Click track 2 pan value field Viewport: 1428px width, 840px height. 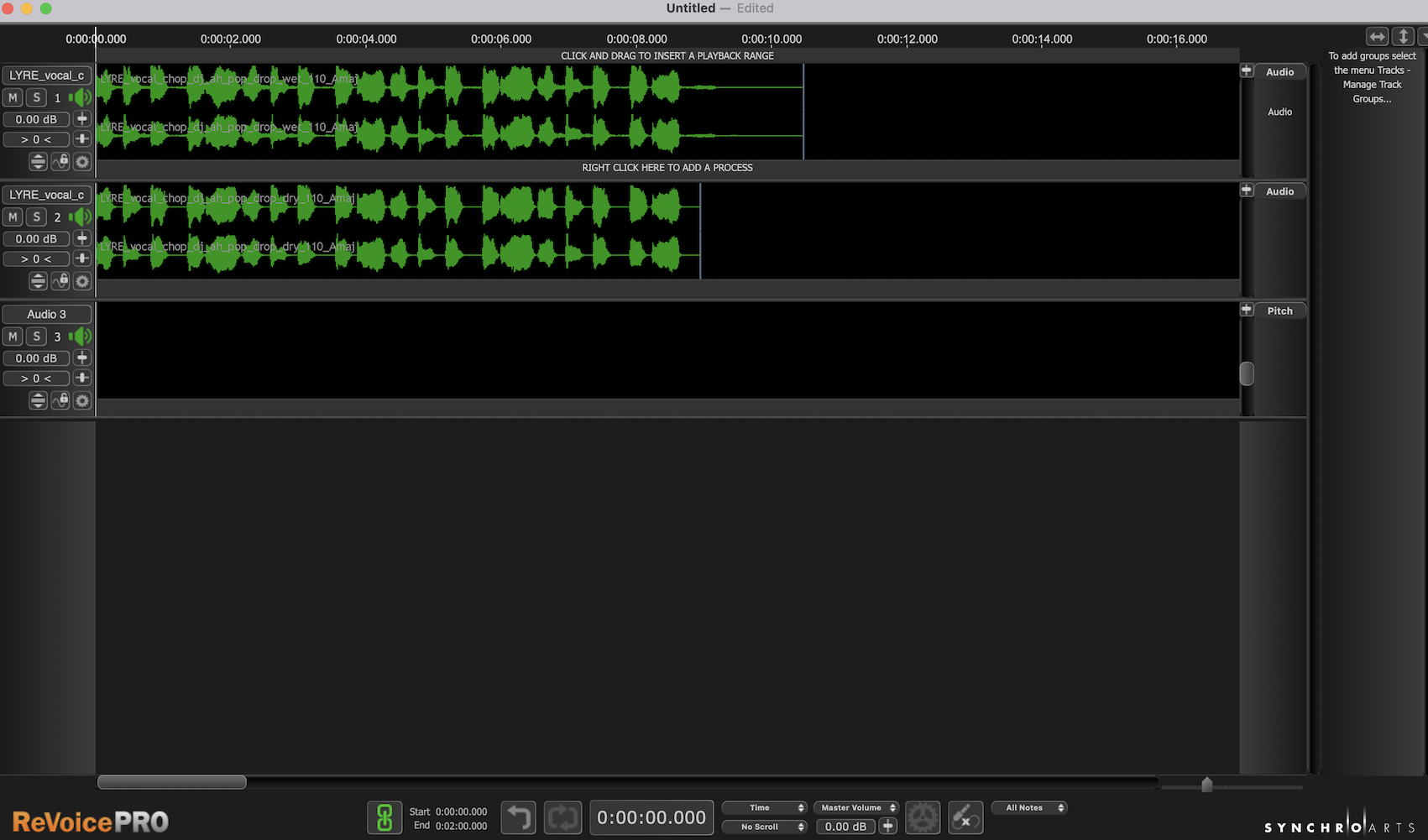pos(36,258)
